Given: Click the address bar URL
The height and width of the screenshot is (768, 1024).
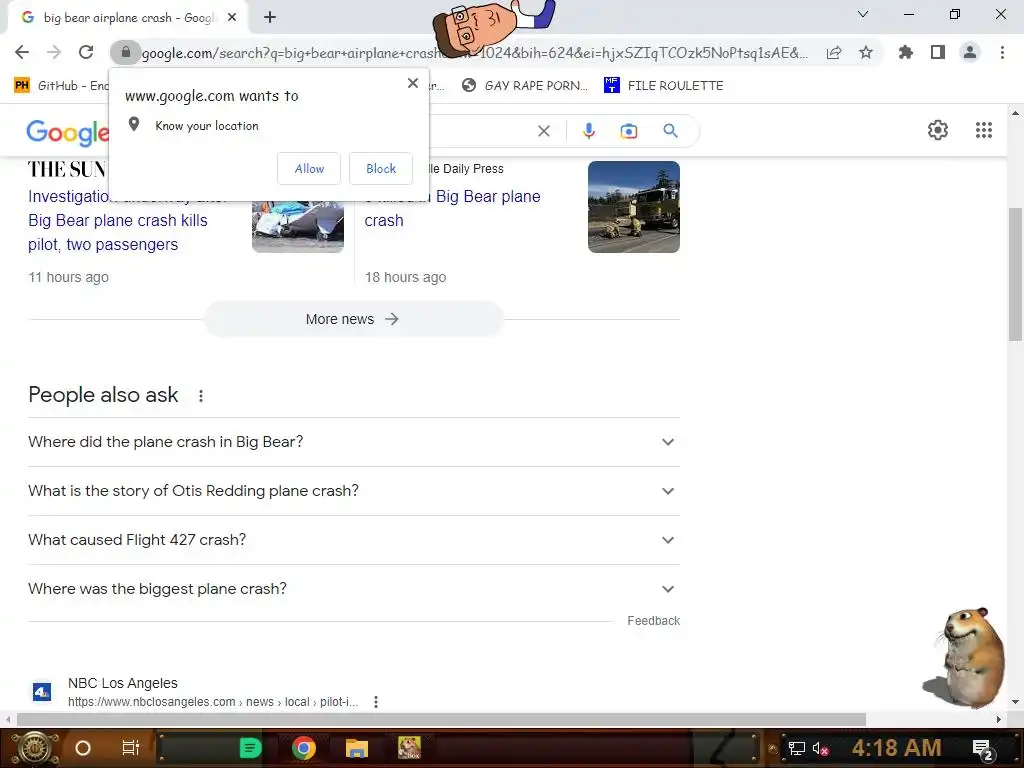Looking at the screenshot, I should tap(474, 53).
